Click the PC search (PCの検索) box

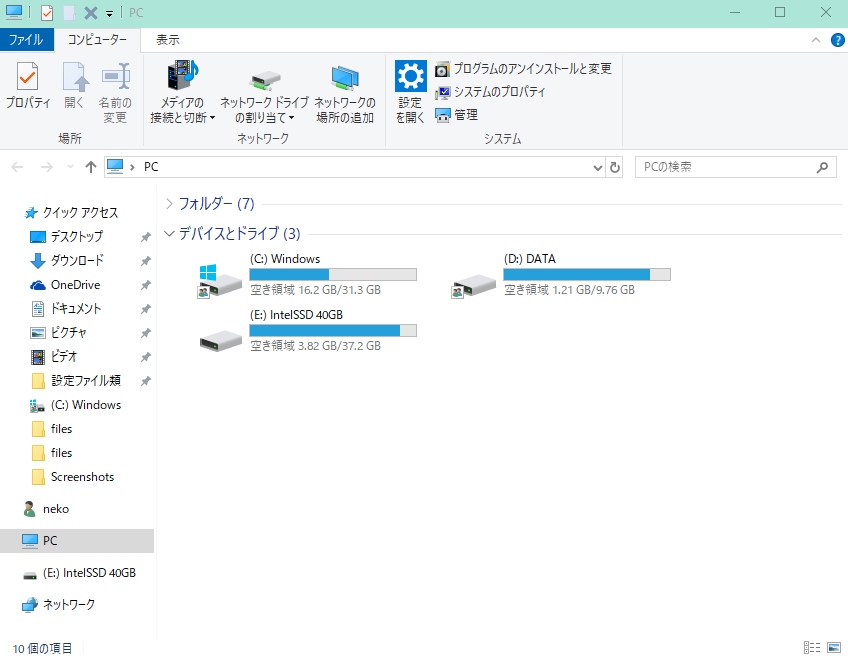click(x=727, y=167)
